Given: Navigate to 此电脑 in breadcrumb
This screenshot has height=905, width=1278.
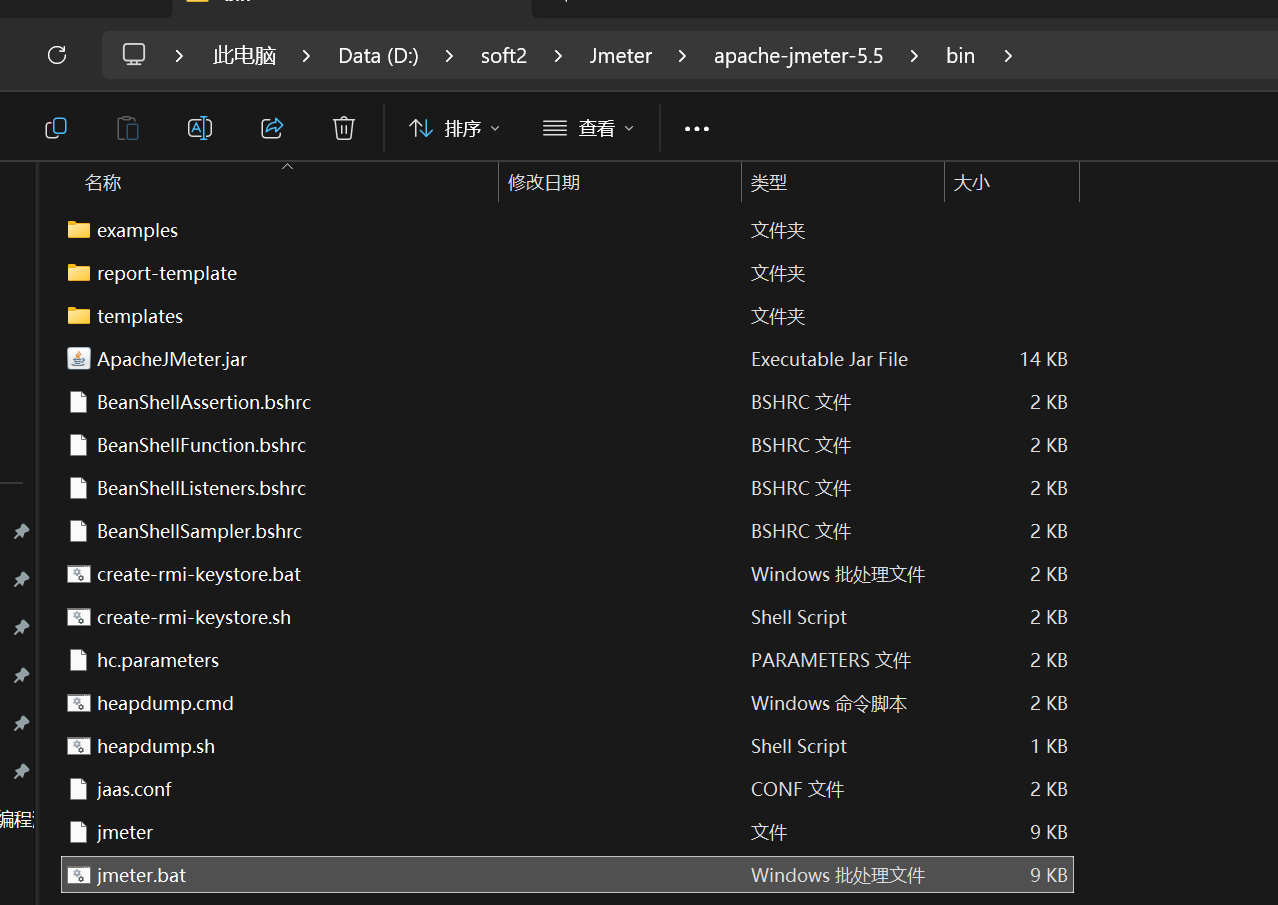Looking at the screenshot, I should click(244, 56).
